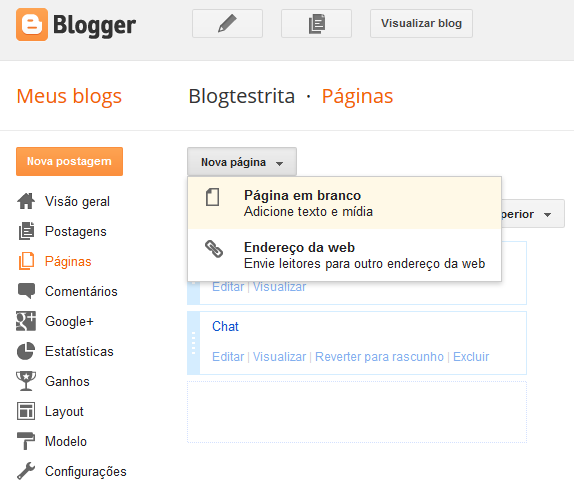574x487 pixels.
Task: Click the Comentários speech bubble icon
Action: 26,291
